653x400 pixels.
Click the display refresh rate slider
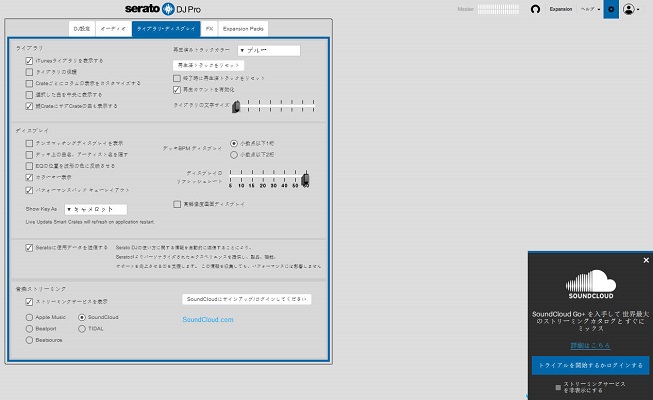(x=269, y=178)
